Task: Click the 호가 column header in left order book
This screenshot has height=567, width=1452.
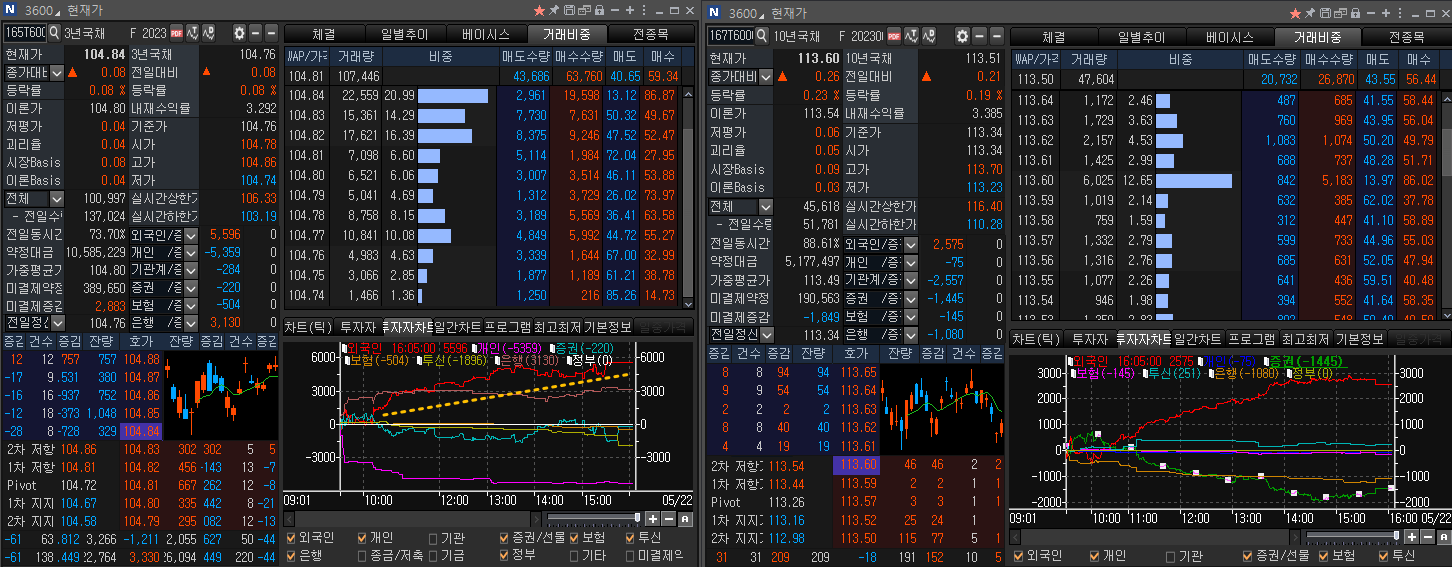Action: click(x=140, y=342)
